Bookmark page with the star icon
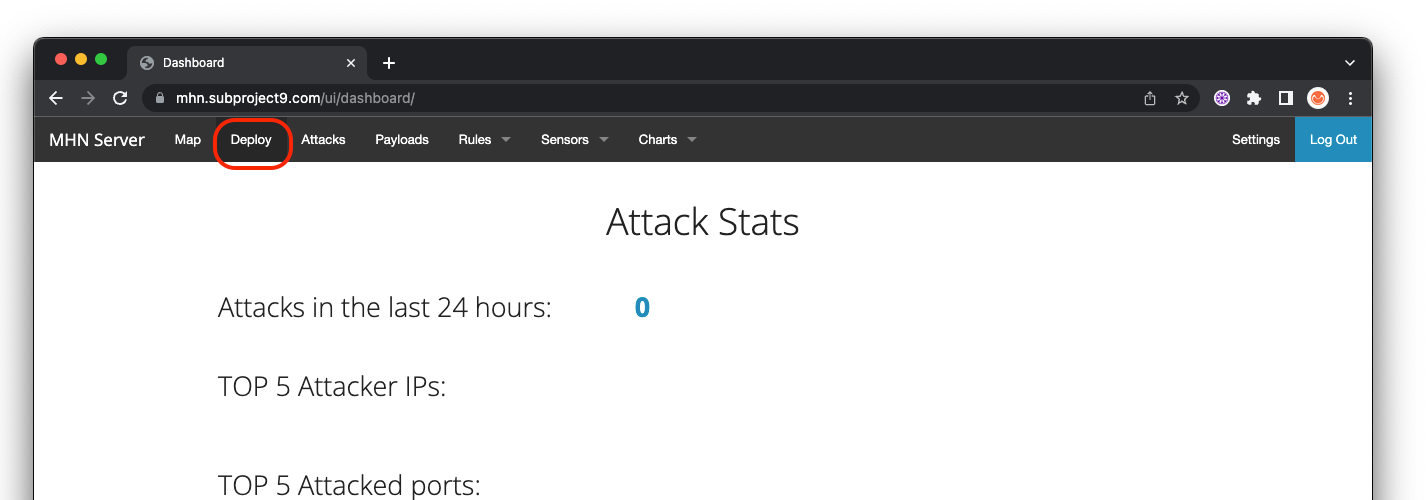1427x500 pixels. click(1182, 98)
